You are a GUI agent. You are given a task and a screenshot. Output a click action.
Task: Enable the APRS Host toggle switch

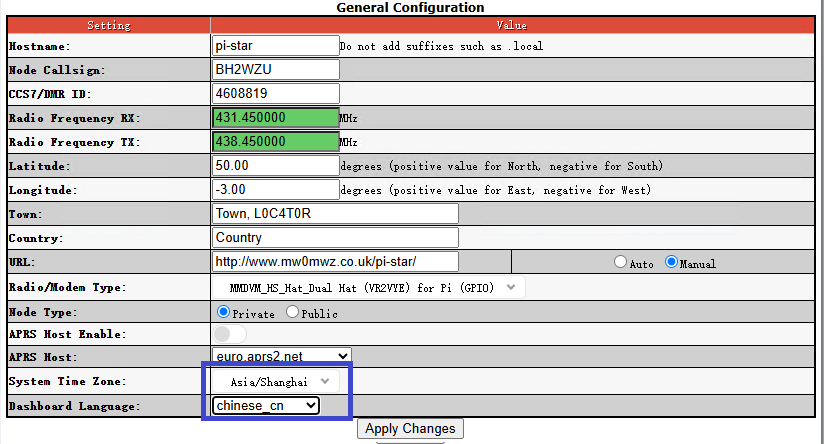[229, 334]
